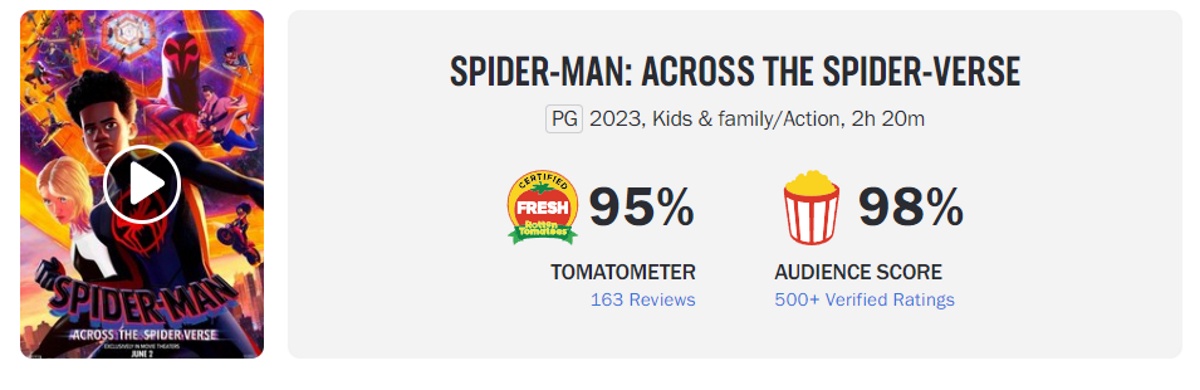Click the 2023 genre and runtime info line
The image size is (1200, 390).
tap(757, 118)
